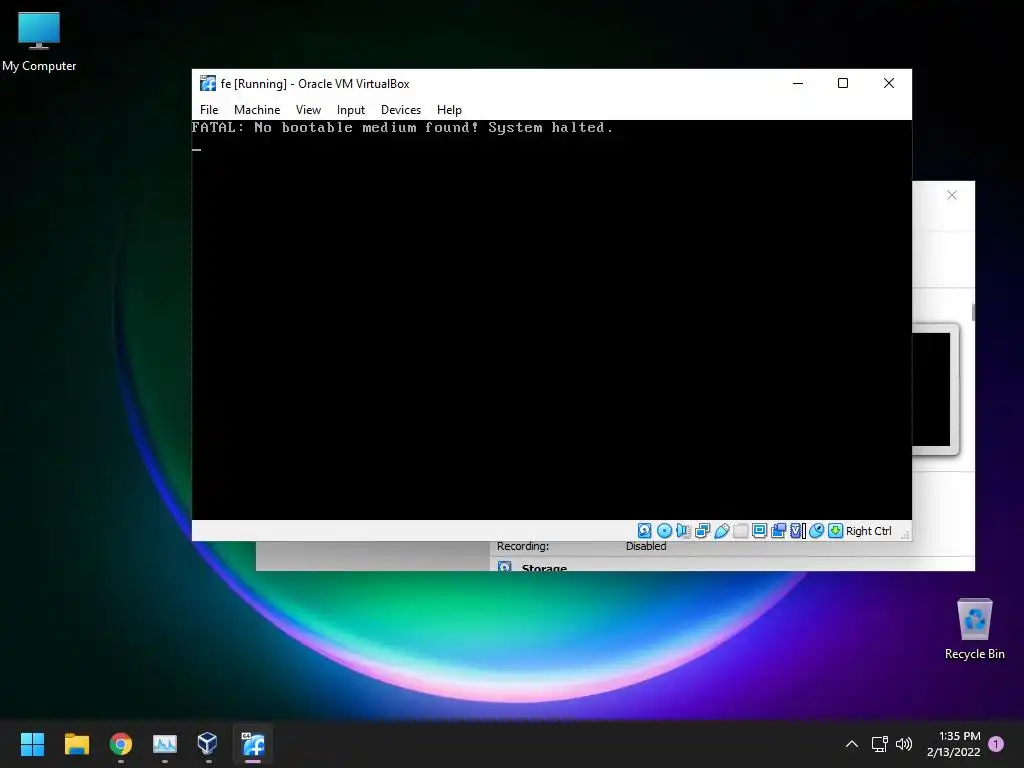Click the Right Ctrl host key label

[x=869, y=531]
